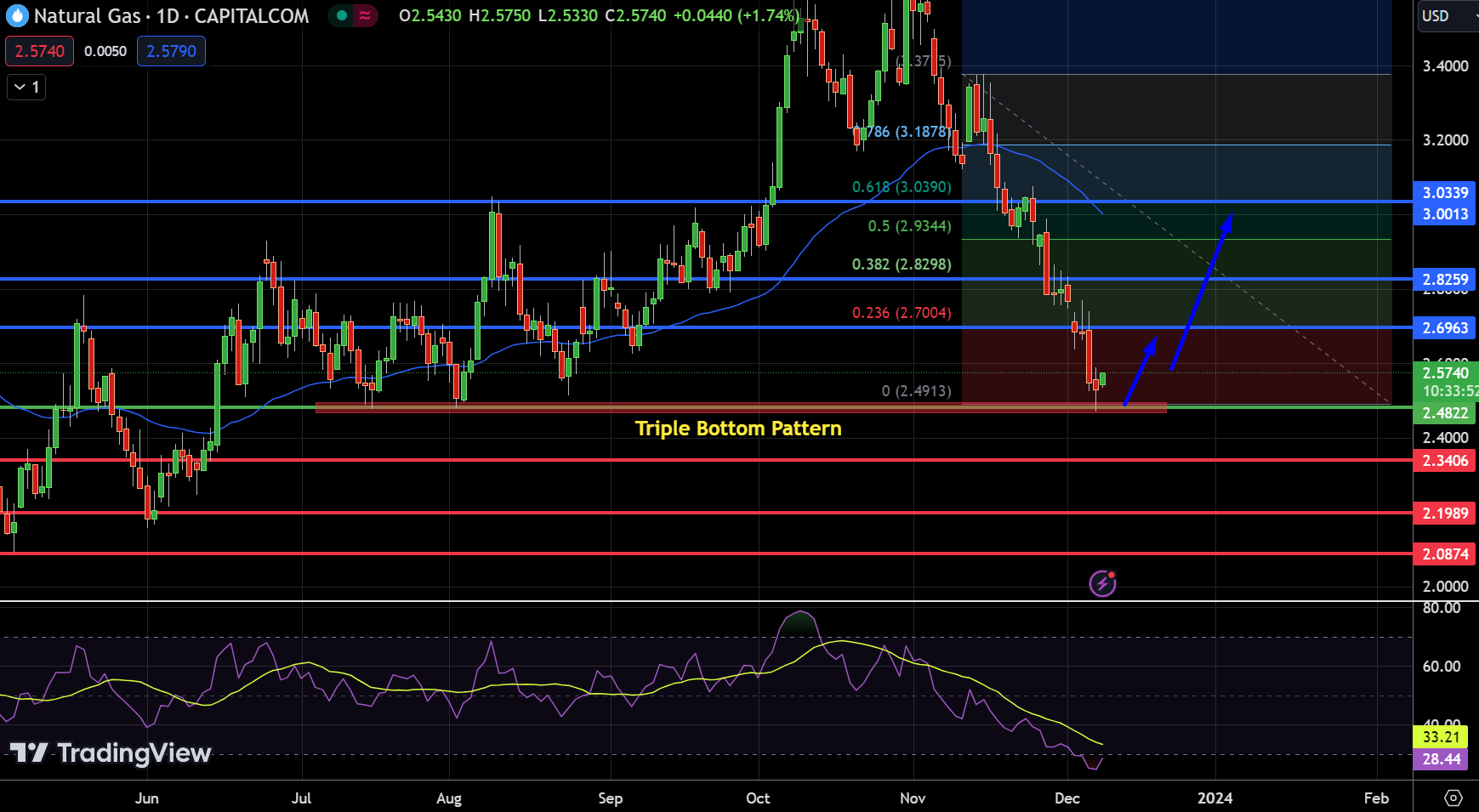Open the lightning bolt quick-action icon
This screenshot has width=1479, height=812.
tap(1103, 583)
